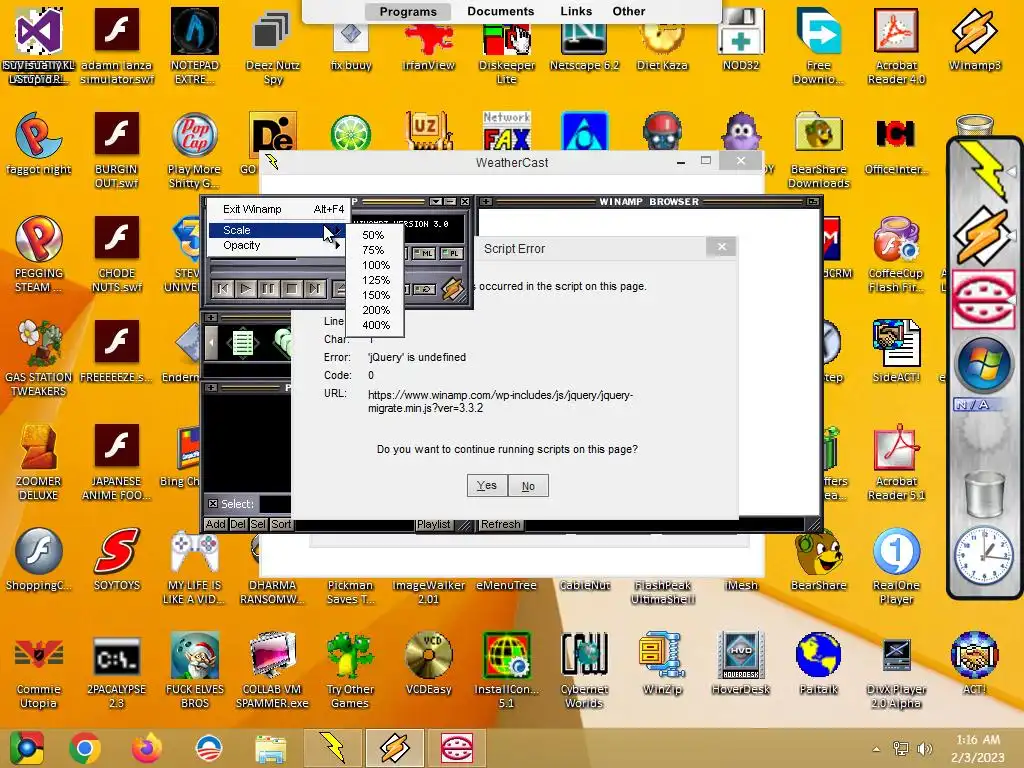This screenshot has height=768, width=1024.
Task: Switch to Documents tab at top
Action: tap(500, 11)
